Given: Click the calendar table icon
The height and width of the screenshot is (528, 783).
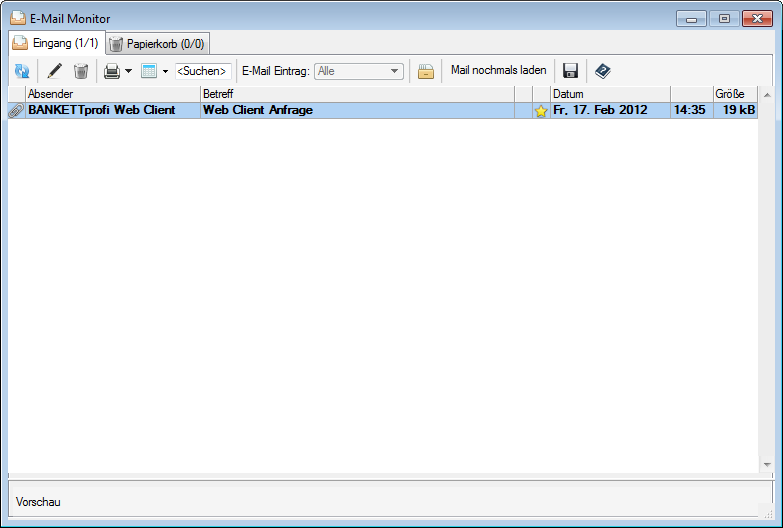Looking at the screenshot, I should 149,71.
